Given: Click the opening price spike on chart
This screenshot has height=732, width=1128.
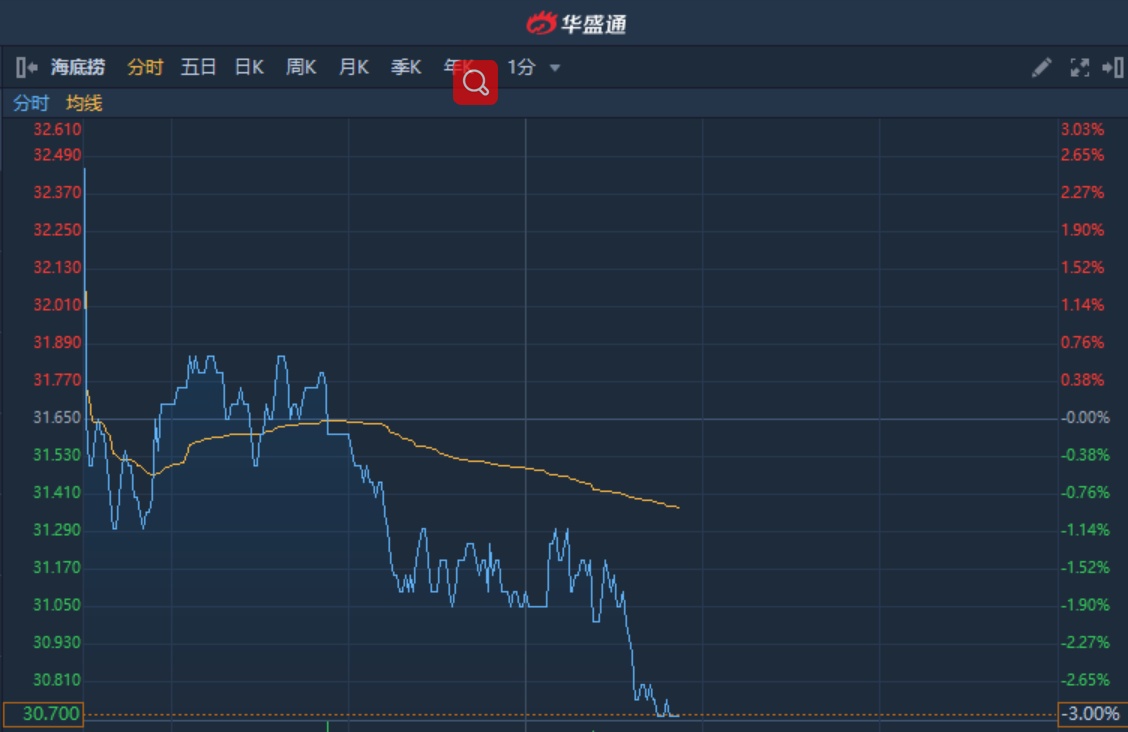Looking at the screenshot, I should (x=84, y=170).
